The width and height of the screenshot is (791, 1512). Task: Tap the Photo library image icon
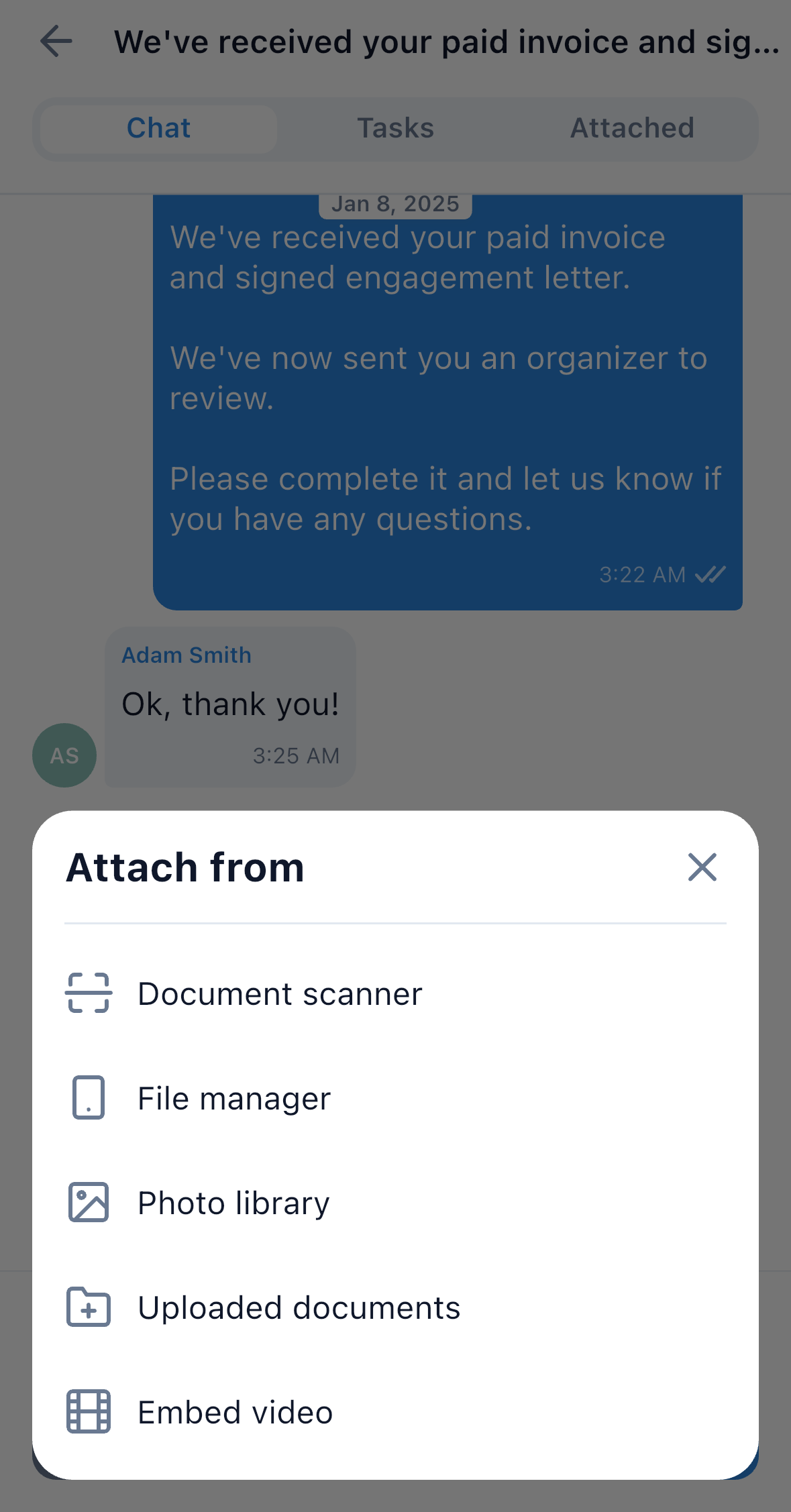[89, 1202]
